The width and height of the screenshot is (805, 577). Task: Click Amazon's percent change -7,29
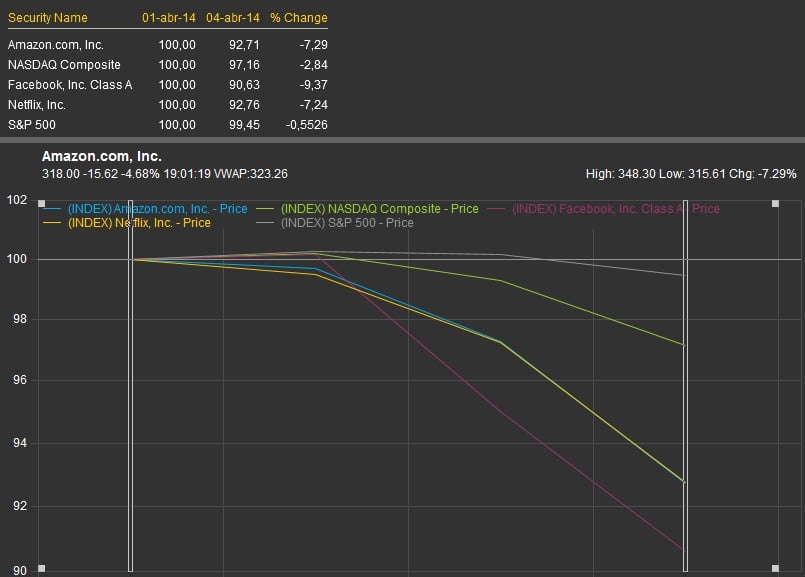tap(314, 45)
